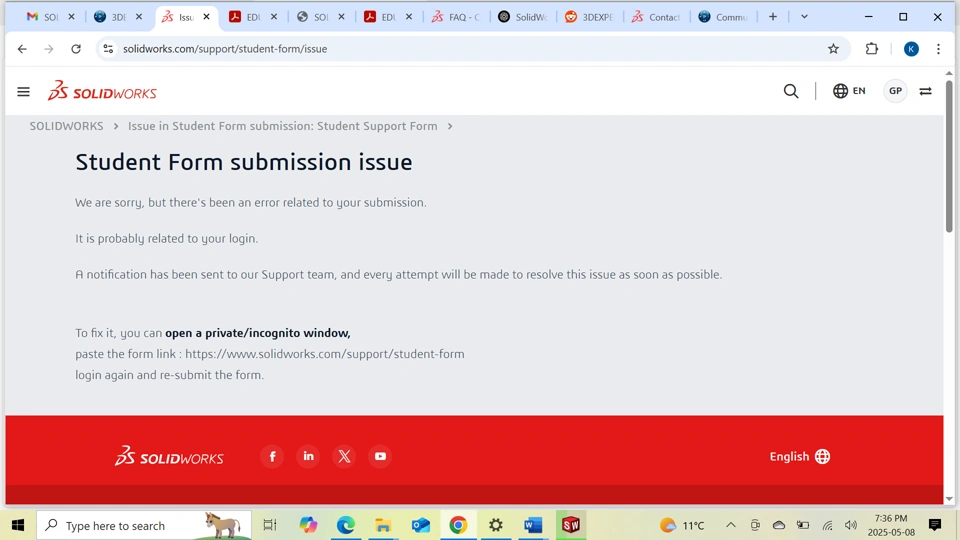Change language via EN globe

[x=849, y=91]
